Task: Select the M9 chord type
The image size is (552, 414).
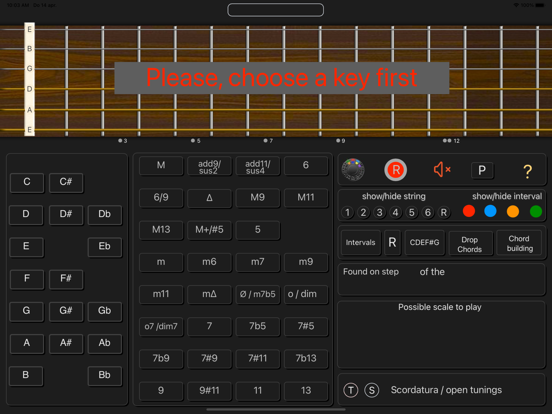Action: coord(258,198)
